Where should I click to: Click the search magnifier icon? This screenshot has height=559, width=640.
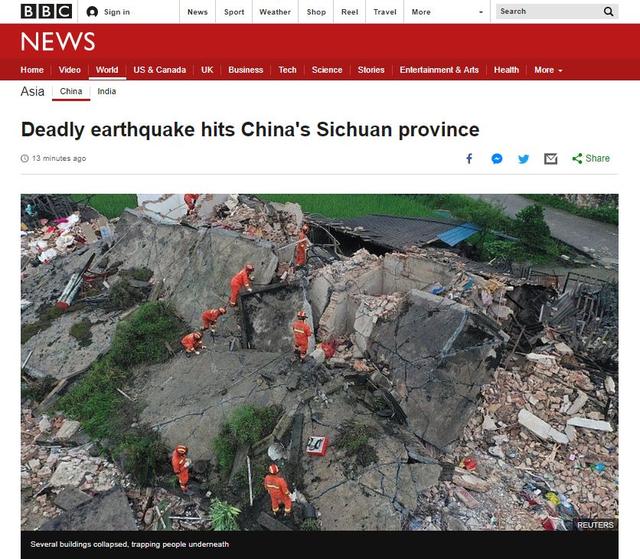608,11
